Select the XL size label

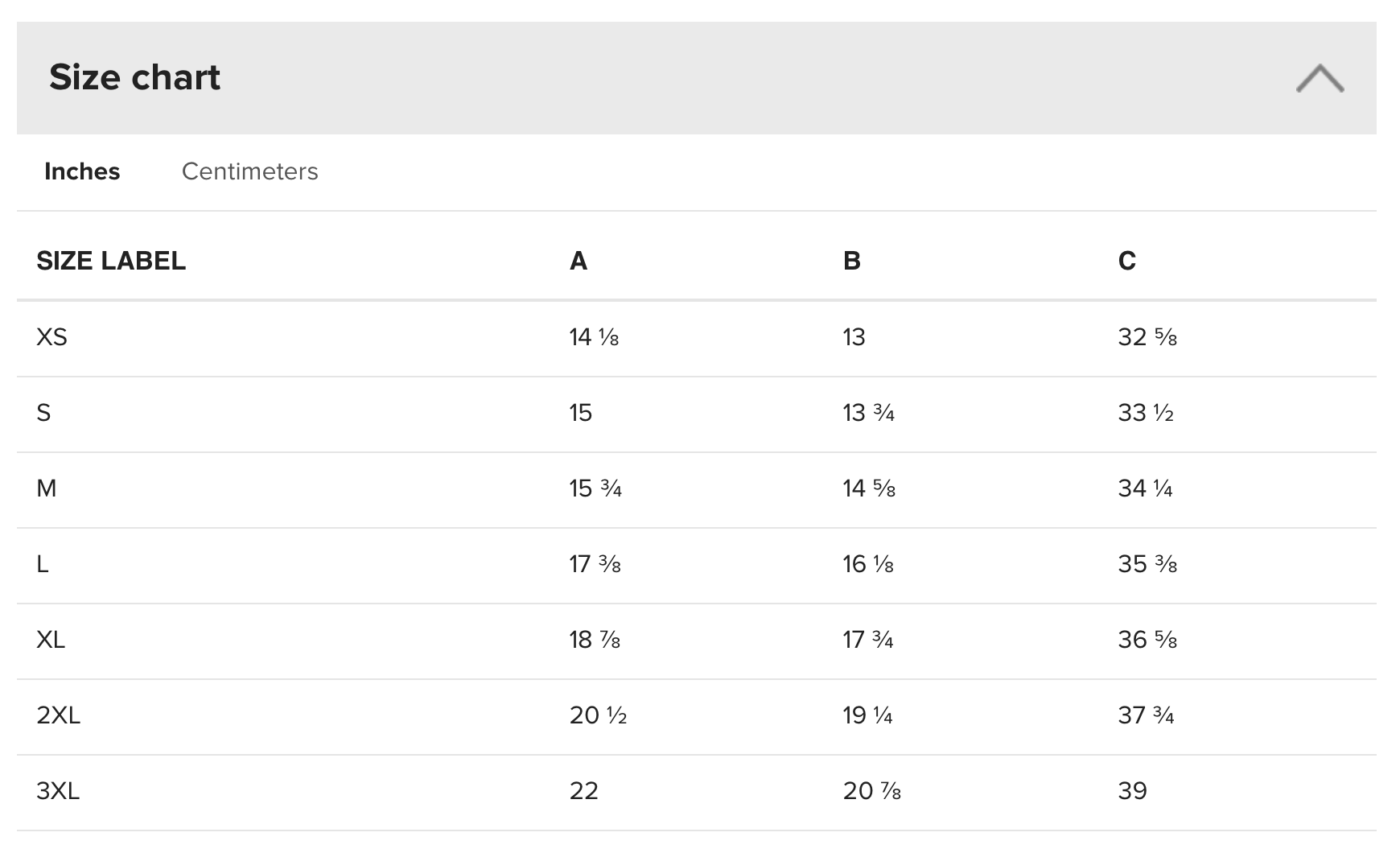tap(51, 640)
